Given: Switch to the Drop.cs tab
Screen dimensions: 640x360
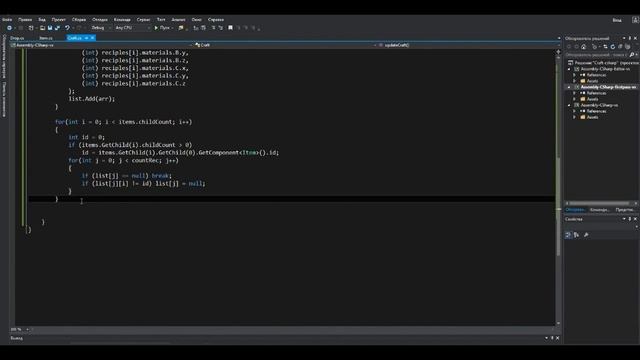Looking at the screenshot, I should tap(17, 38).
